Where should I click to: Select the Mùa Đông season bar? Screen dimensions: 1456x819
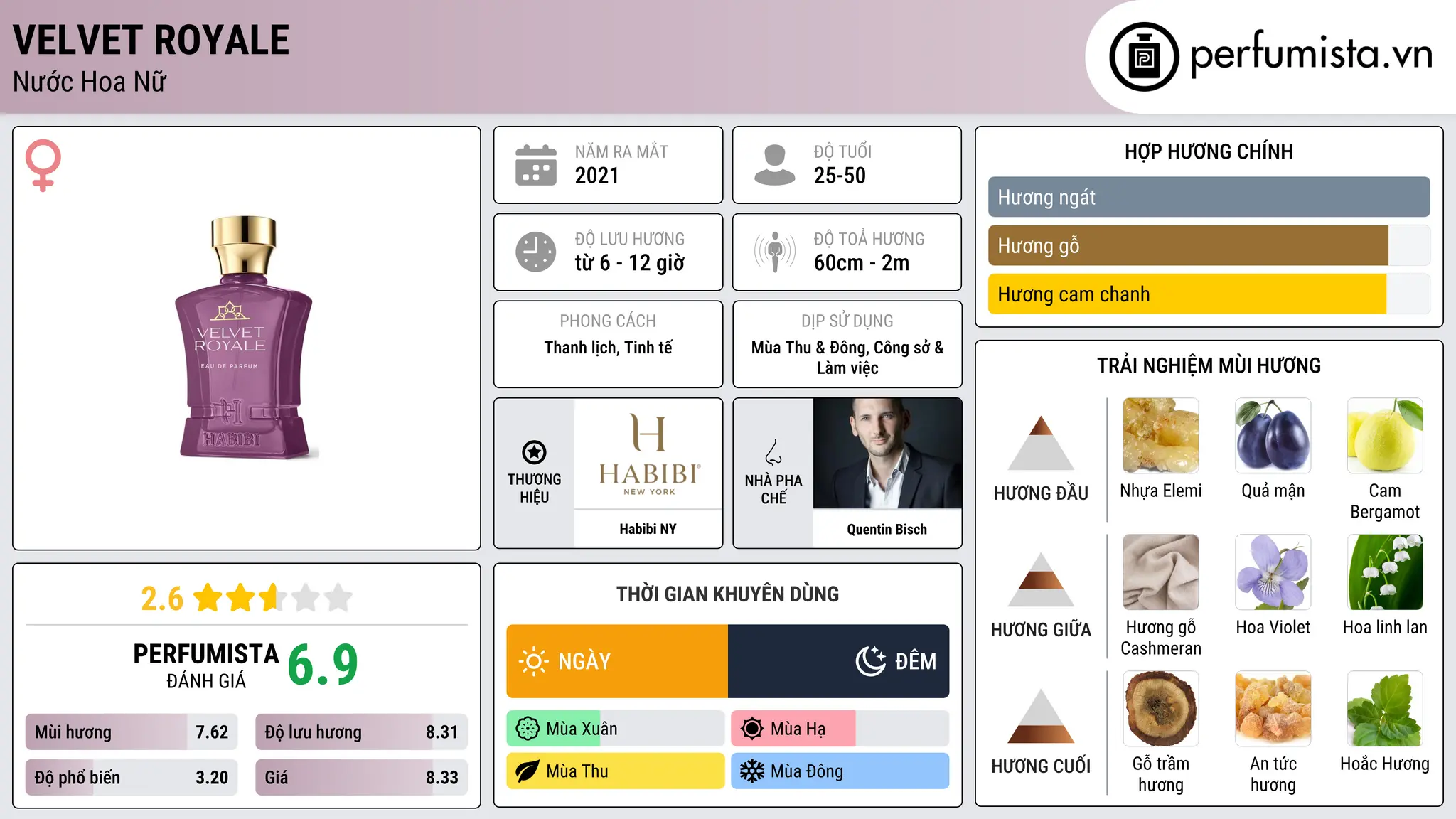[x=840, y=771]
